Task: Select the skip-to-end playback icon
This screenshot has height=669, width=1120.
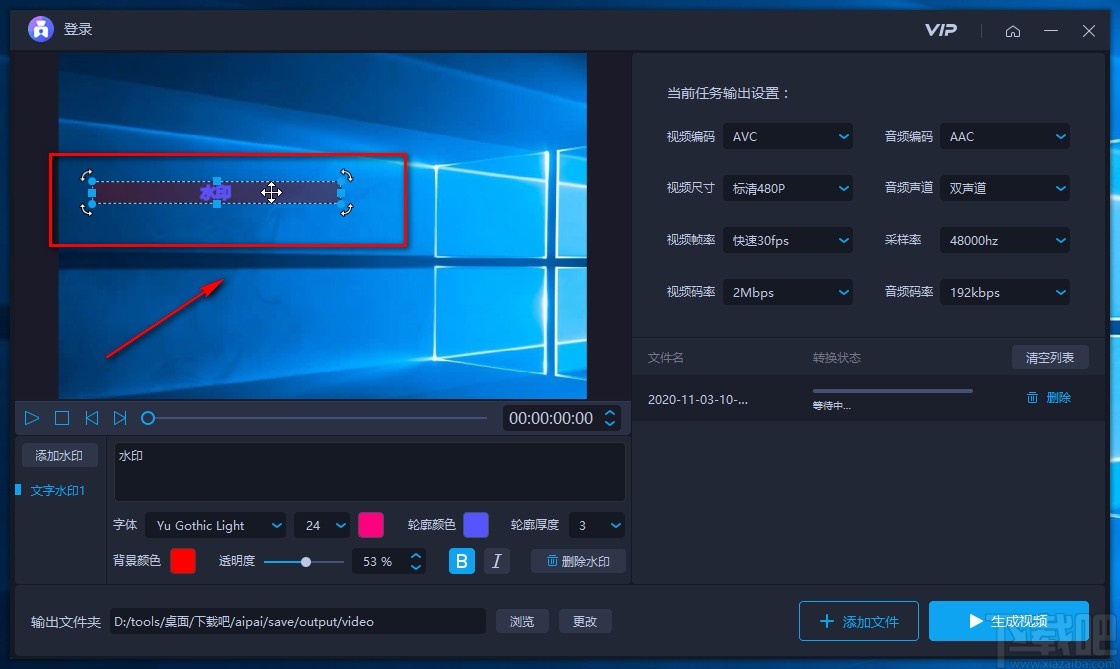Action: pyautogui.click(x=120, y=418)
